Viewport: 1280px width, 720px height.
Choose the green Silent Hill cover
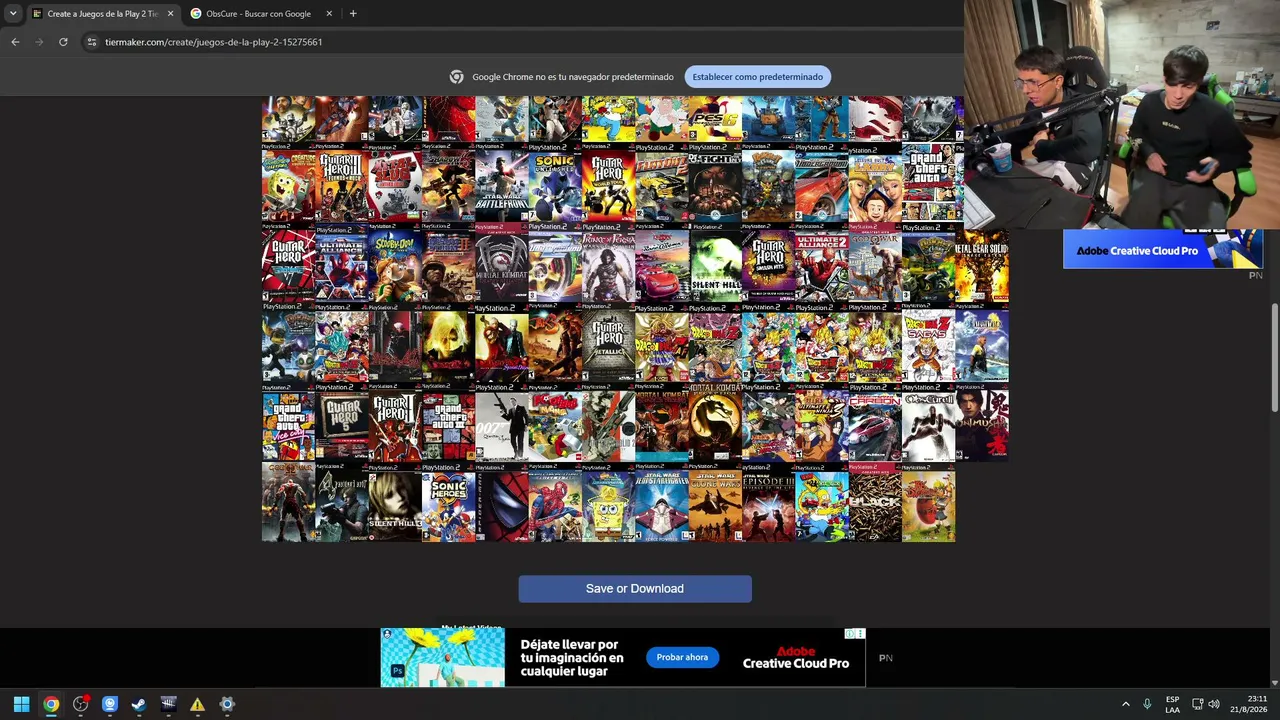715,263
